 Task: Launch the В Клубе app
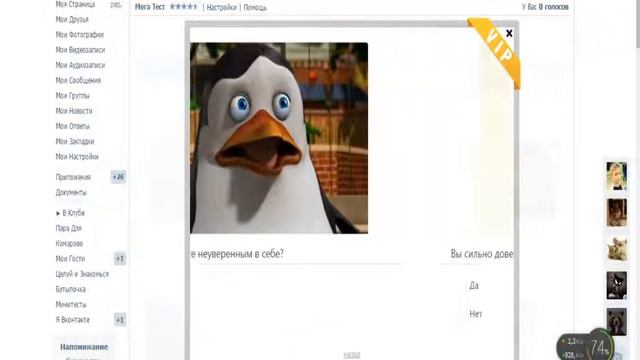[x=73, y=213]
